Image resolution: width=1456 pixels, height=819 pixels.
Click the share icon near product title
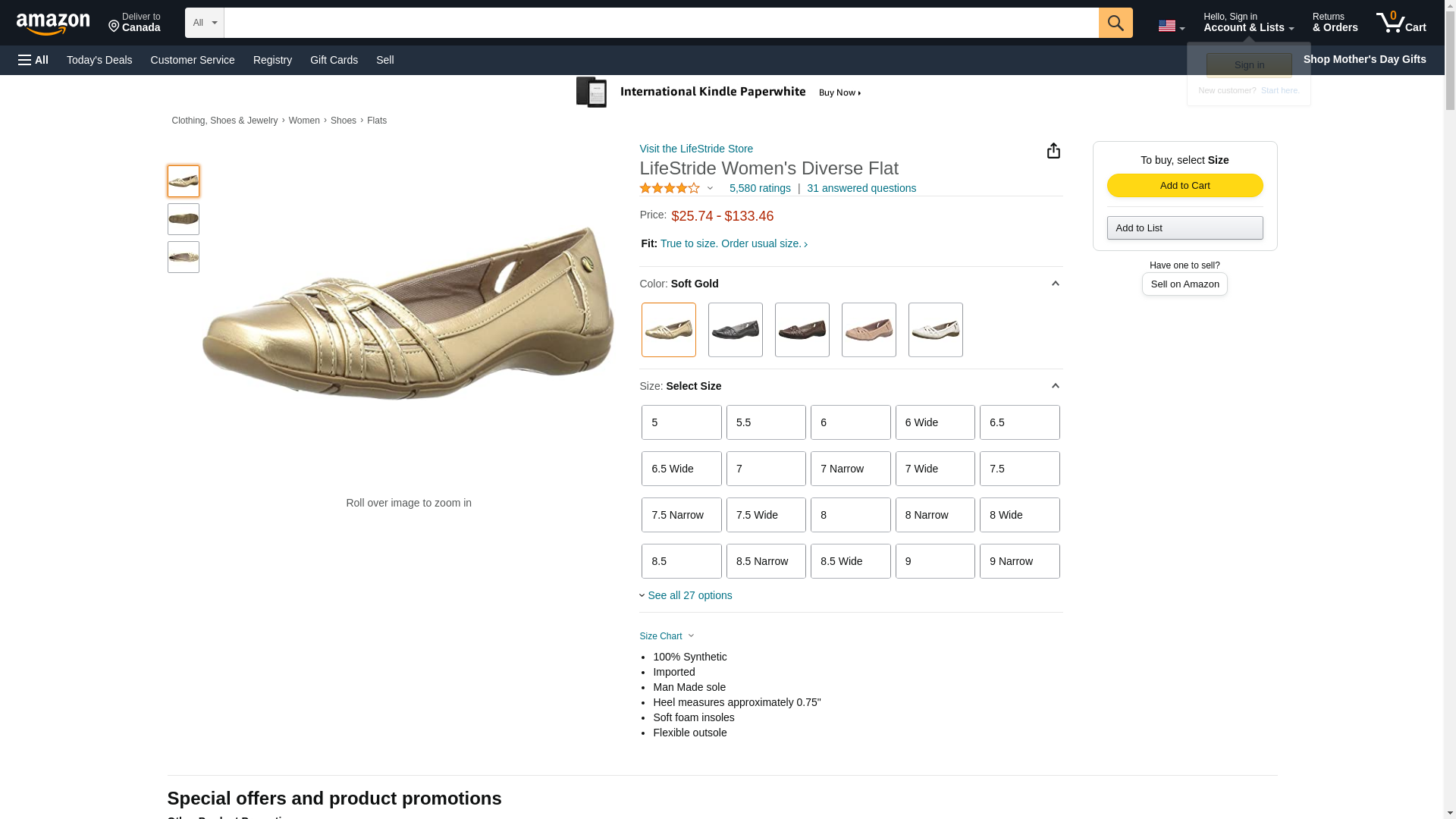point(1053,151)
